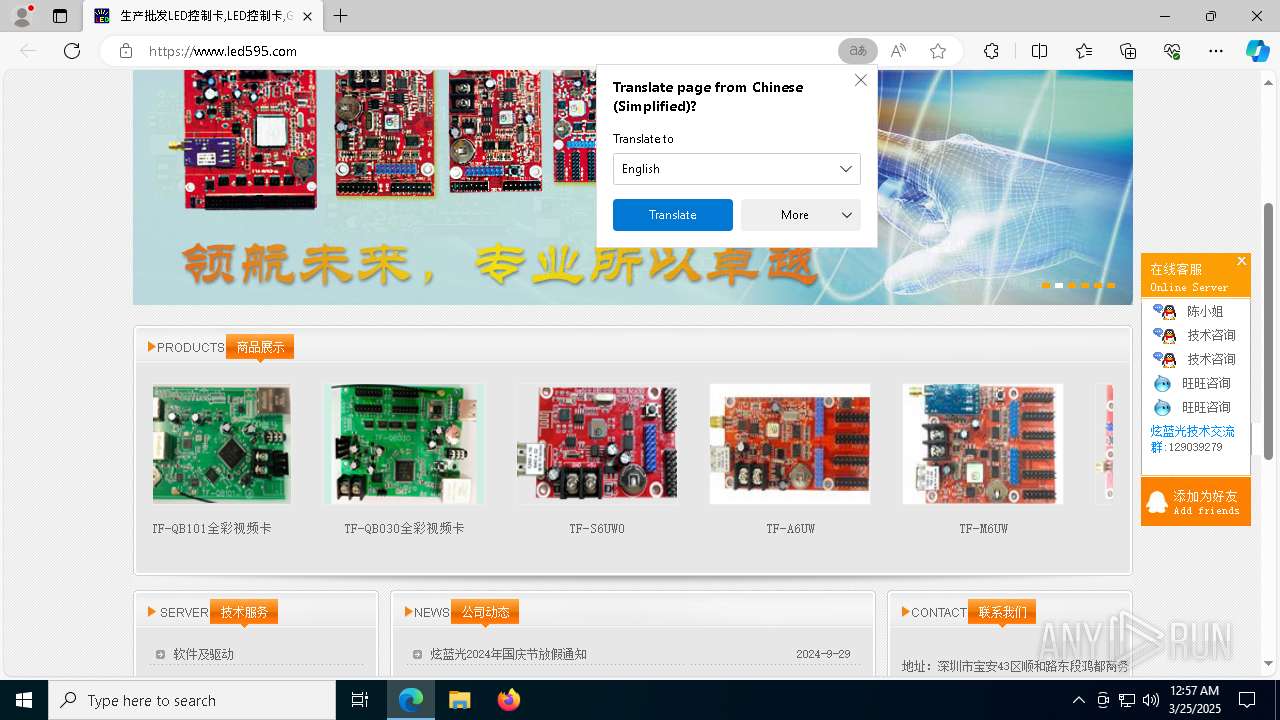Click the More button in translate popup

point(795,215)
